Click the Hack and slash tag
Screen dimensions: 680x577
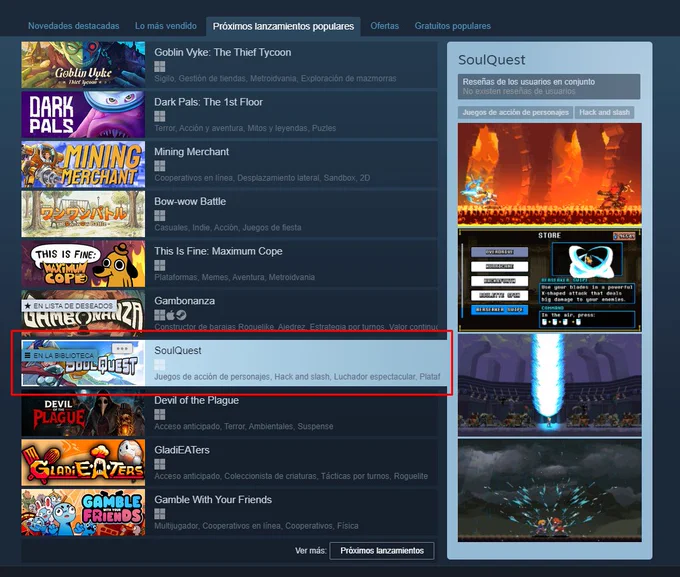[604, 112]
